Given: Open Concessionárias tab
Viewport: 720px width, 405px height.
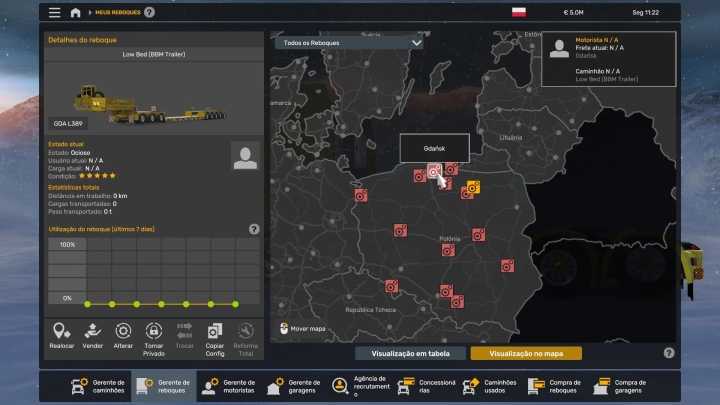Looking at the screenshot, I should 426,386.
